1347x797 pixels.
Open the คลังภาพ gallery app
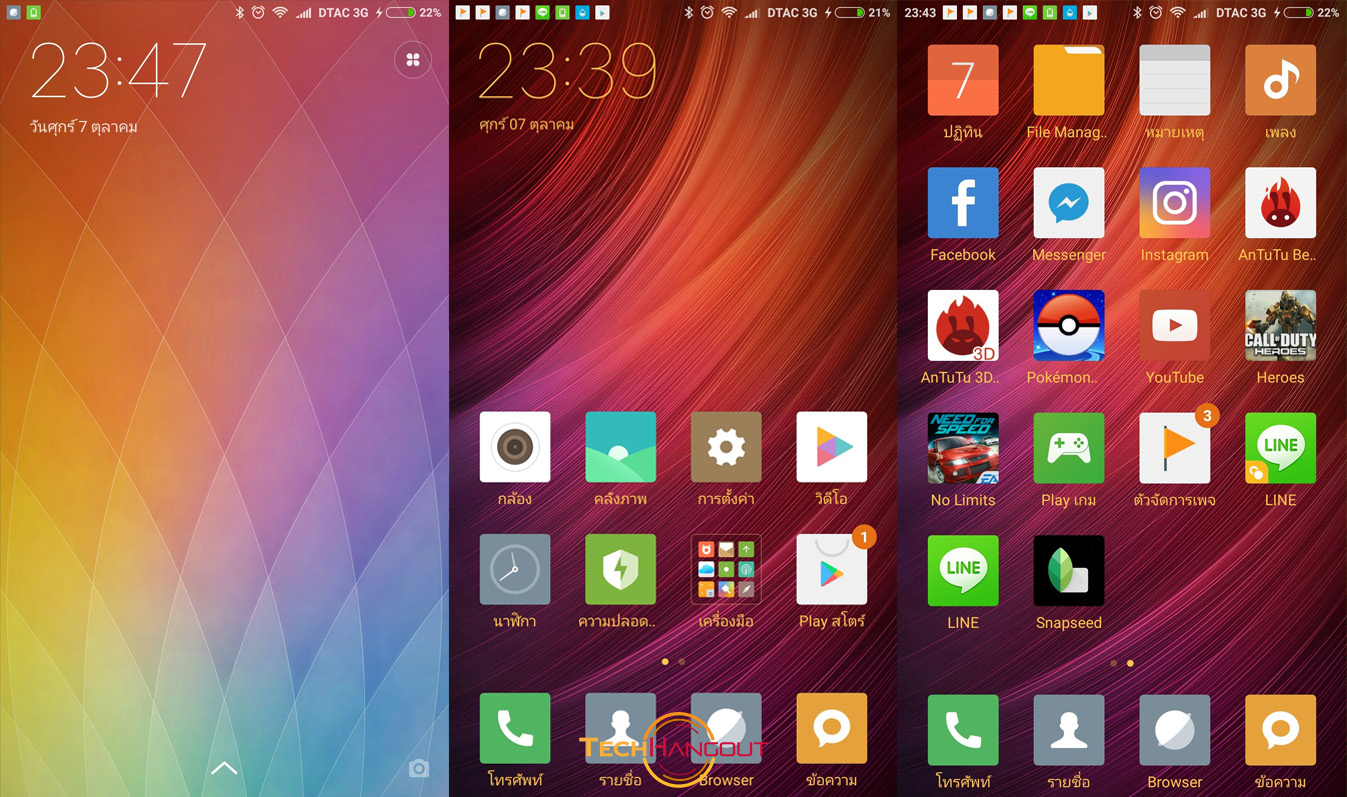click(x=620, y=447)
